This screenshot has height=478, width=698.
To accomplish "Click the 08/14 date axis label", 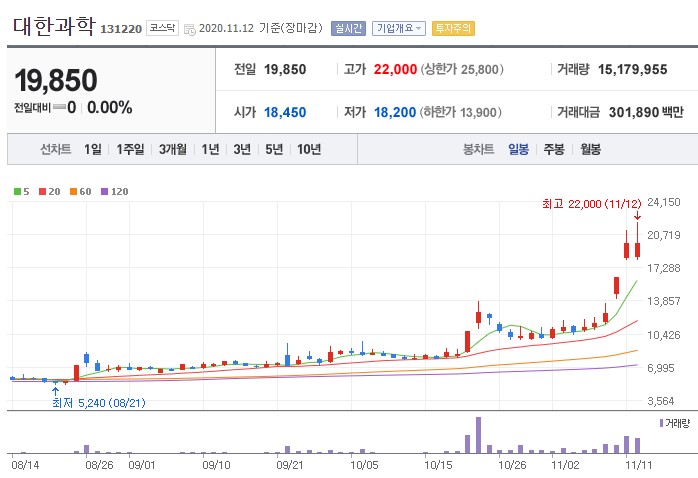I will 25,465.
